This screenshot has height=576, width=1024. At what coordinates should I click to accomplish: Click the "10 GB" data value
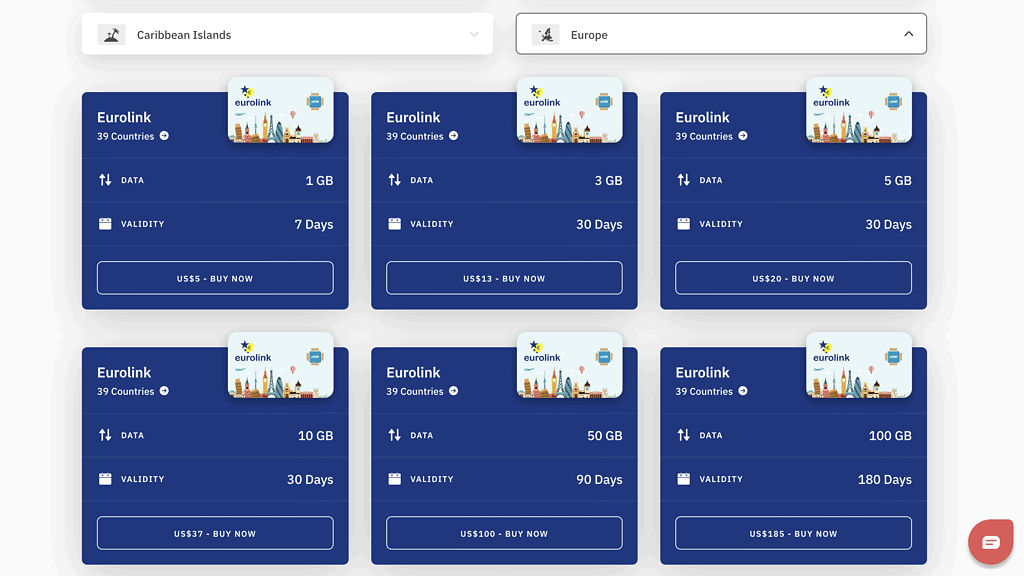click(315, 436)
